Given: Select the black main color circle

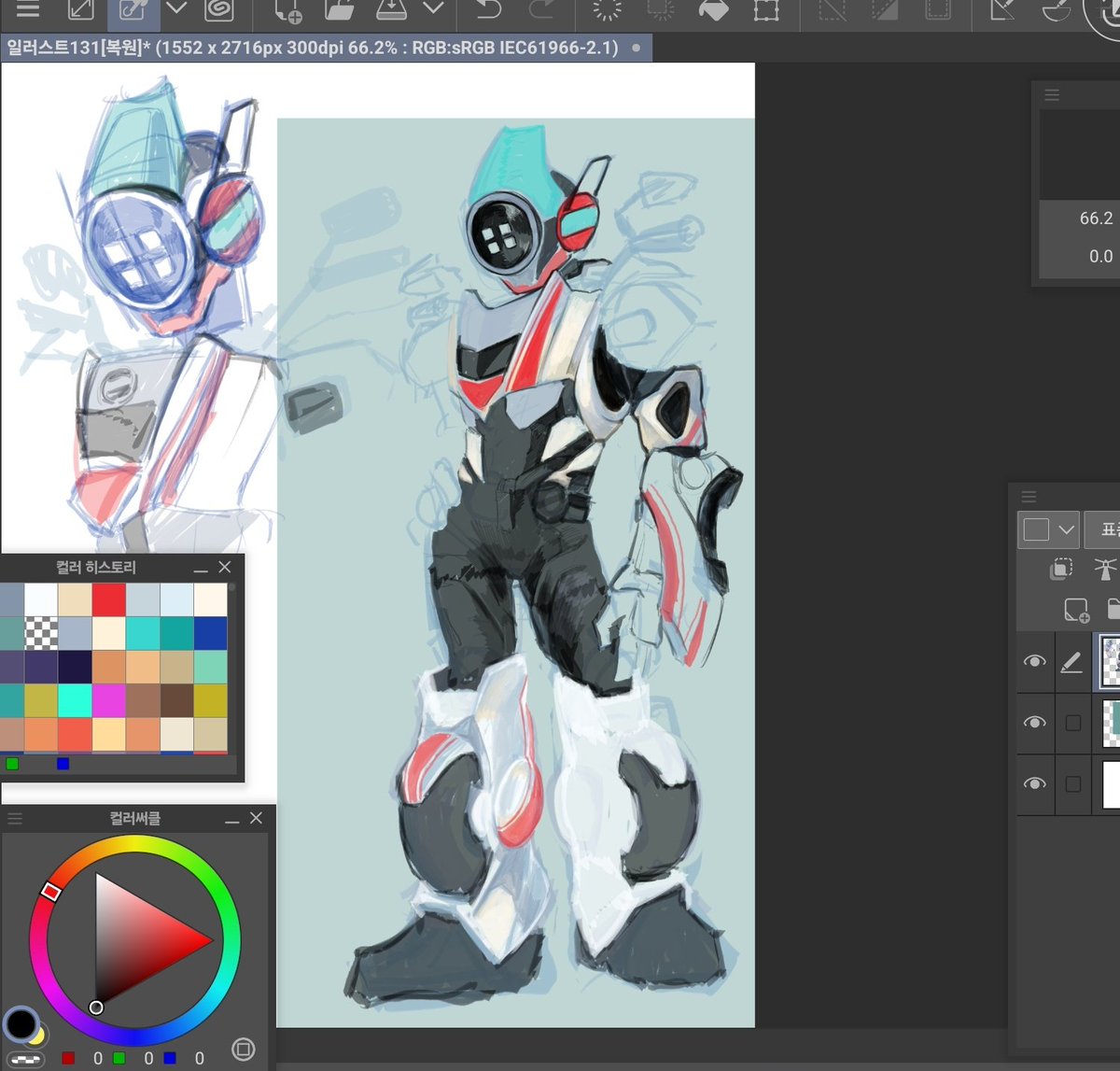Looking at the screenshot, I should click(x=20, y=1023).
